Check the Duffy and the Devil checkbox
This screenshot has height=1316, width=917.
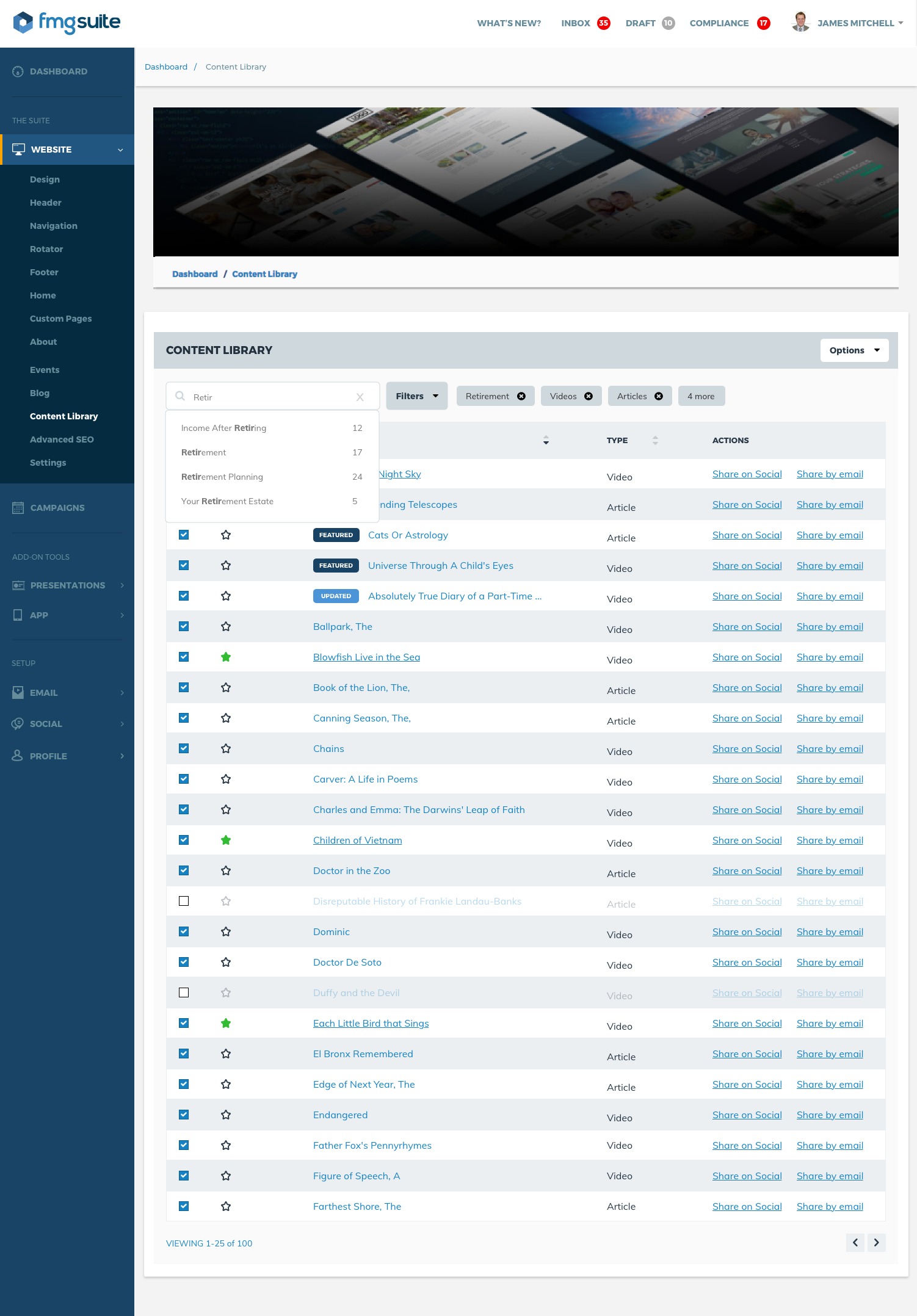pos(184,992)
